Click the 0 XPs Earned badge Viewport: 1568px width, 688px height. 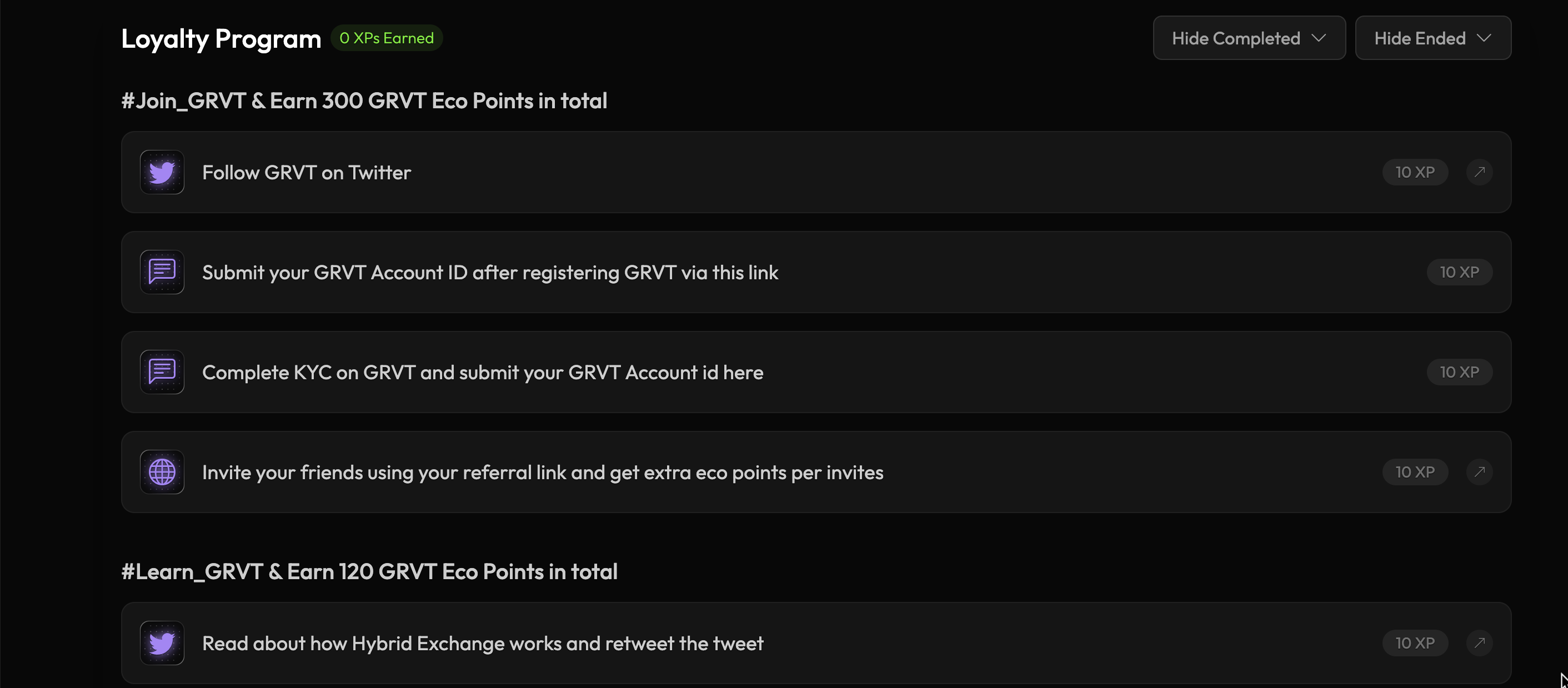point(387,38)
